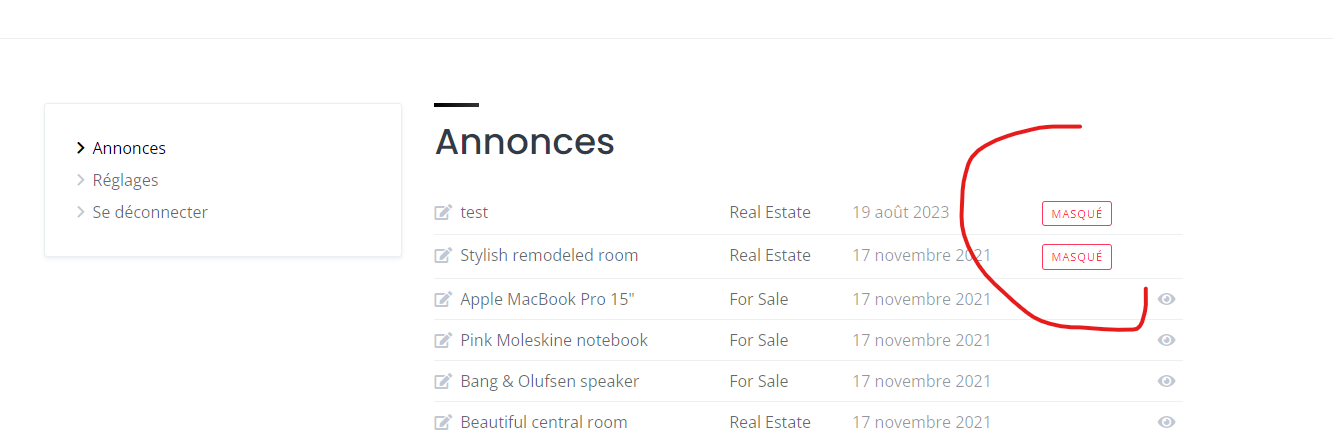
Task: Select Se déconnecter in the sidebar
Action: tap(150, 212)
